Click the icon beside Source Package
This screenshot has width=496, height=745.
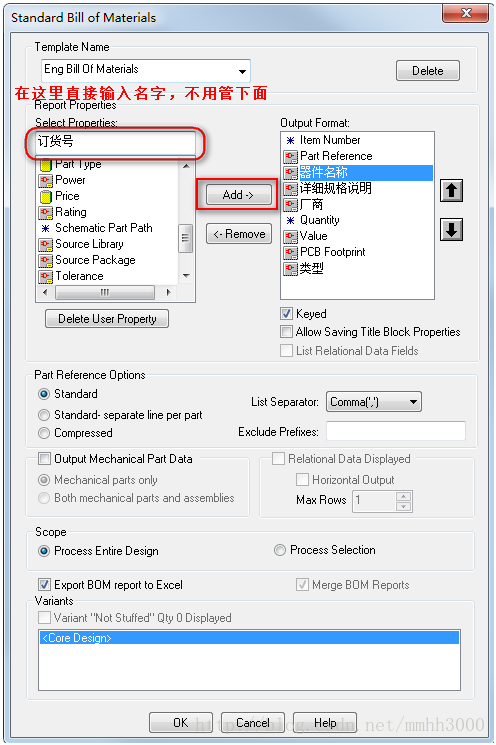[46, 260]
